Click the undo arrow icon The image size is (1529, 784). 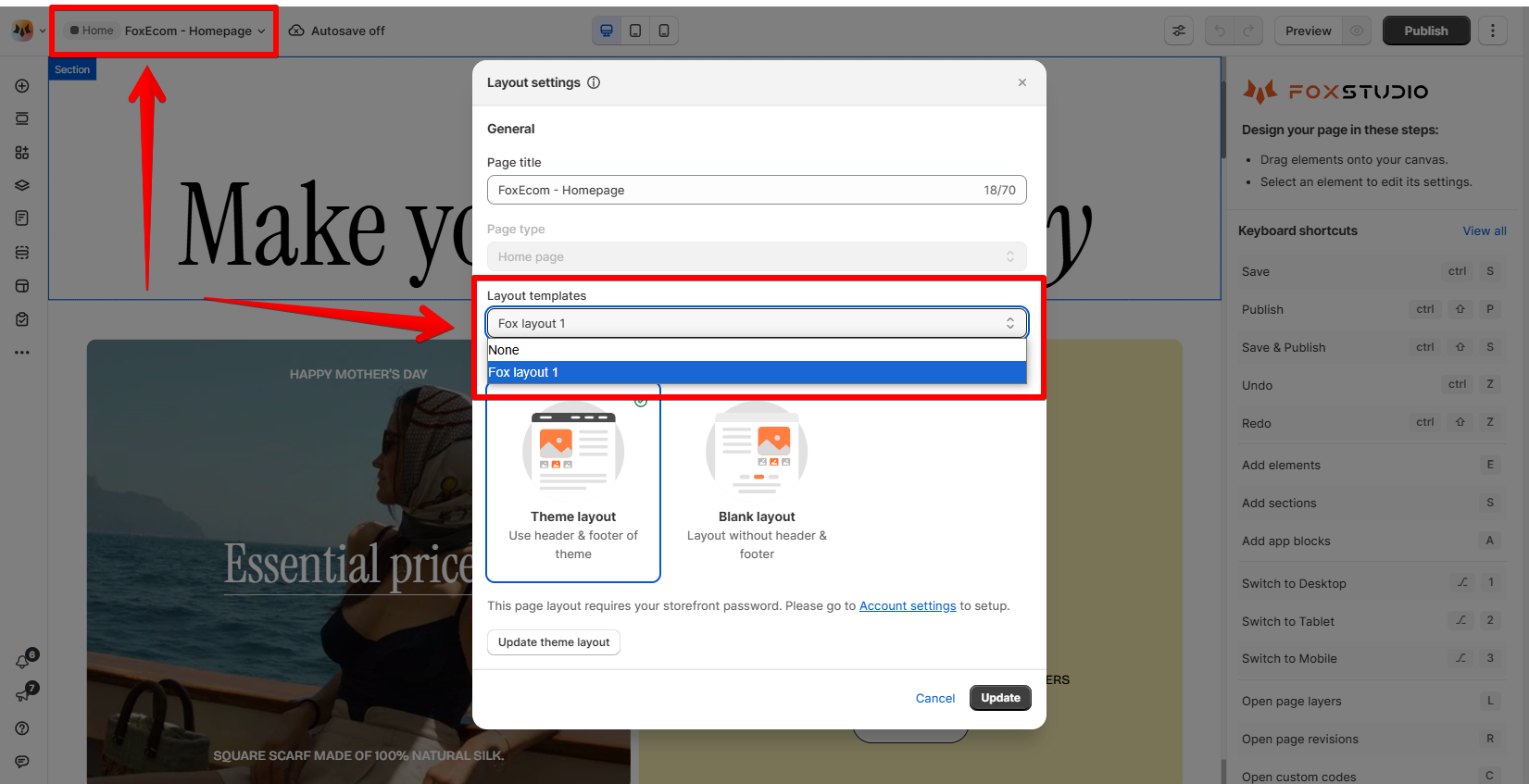(1220, 31)
